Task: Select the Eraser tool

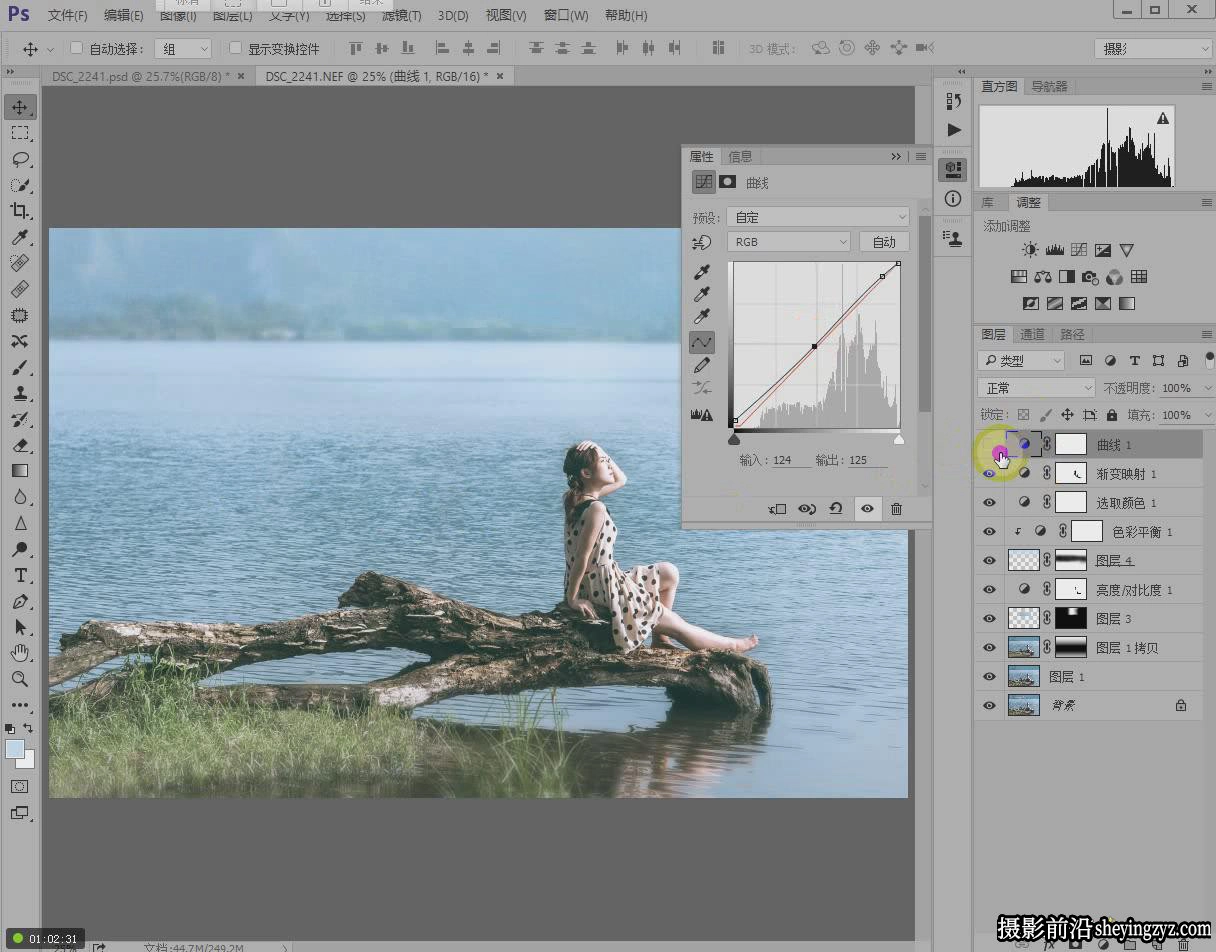Action: pos(20,445)
